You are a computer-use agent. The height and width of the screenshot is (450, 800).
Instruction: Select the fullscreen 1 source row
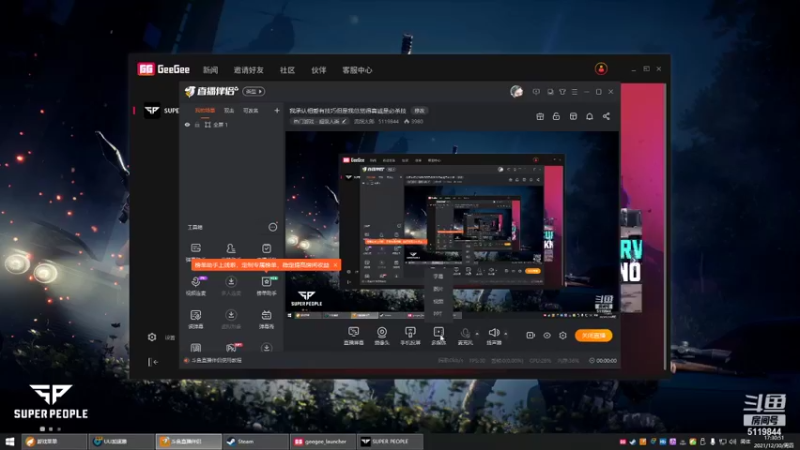[x=232, y=124]
